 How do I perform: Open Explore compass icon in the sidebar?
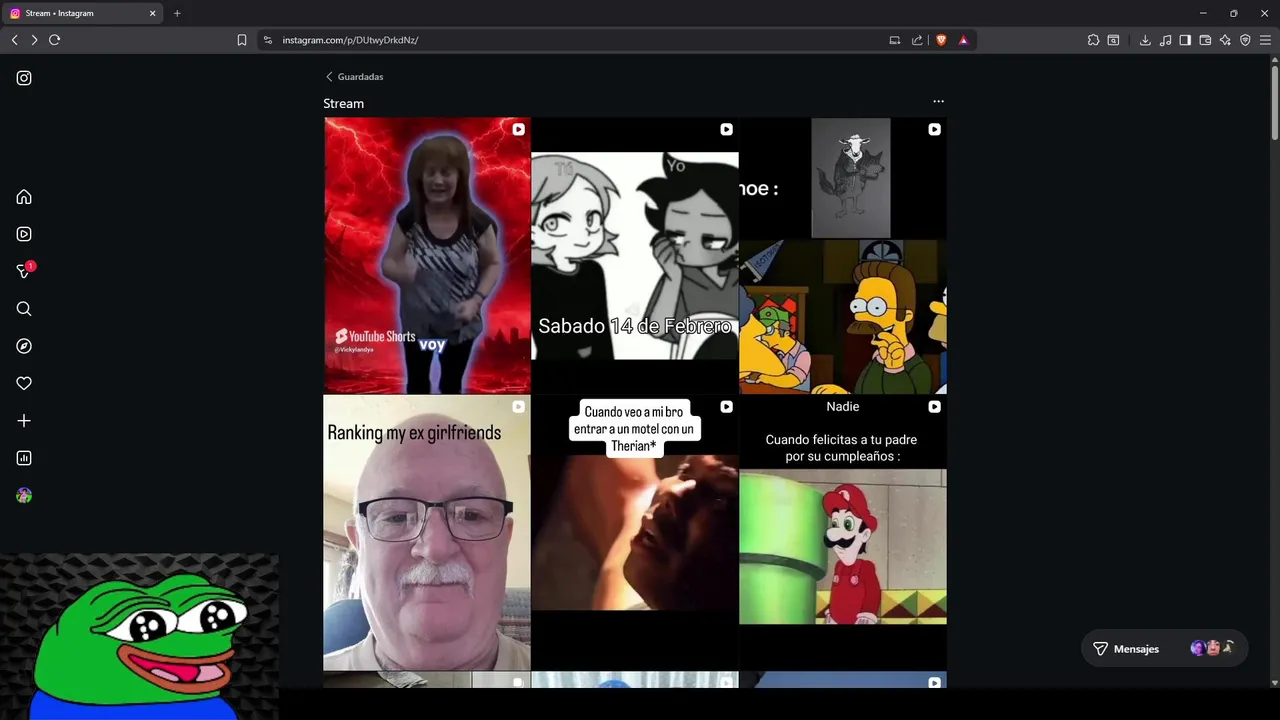coord(24,346)
